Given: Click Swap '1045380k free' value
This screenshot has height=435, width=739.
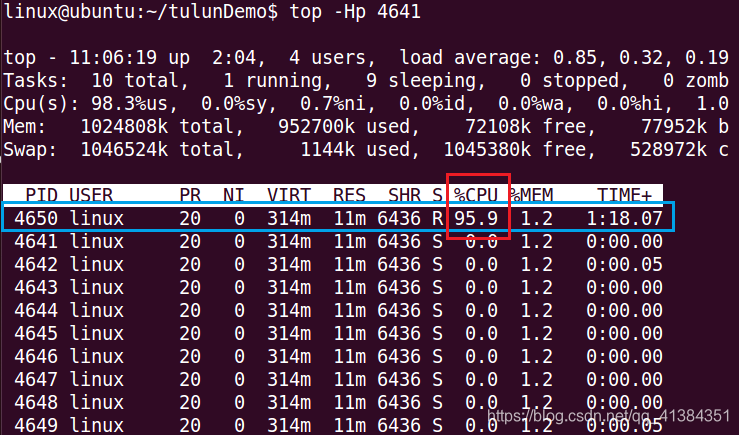Looking at the screenshot, I should point(515,150).
